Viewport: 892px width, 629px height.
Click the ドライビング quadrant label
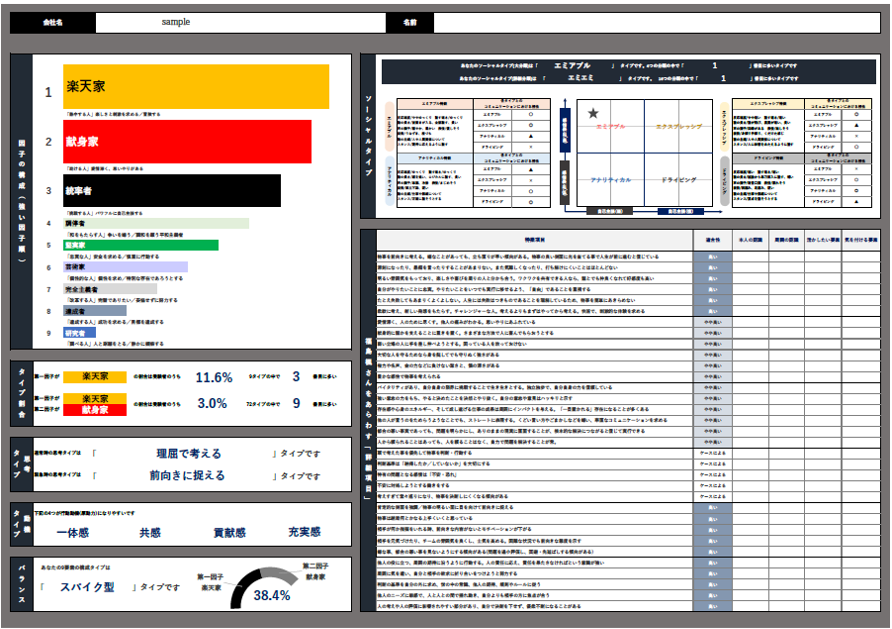point(678,179)
